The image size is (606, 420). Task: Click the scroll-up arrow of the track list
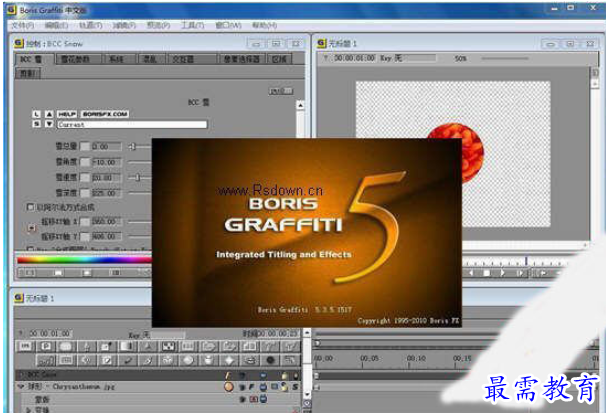point(307,332)
